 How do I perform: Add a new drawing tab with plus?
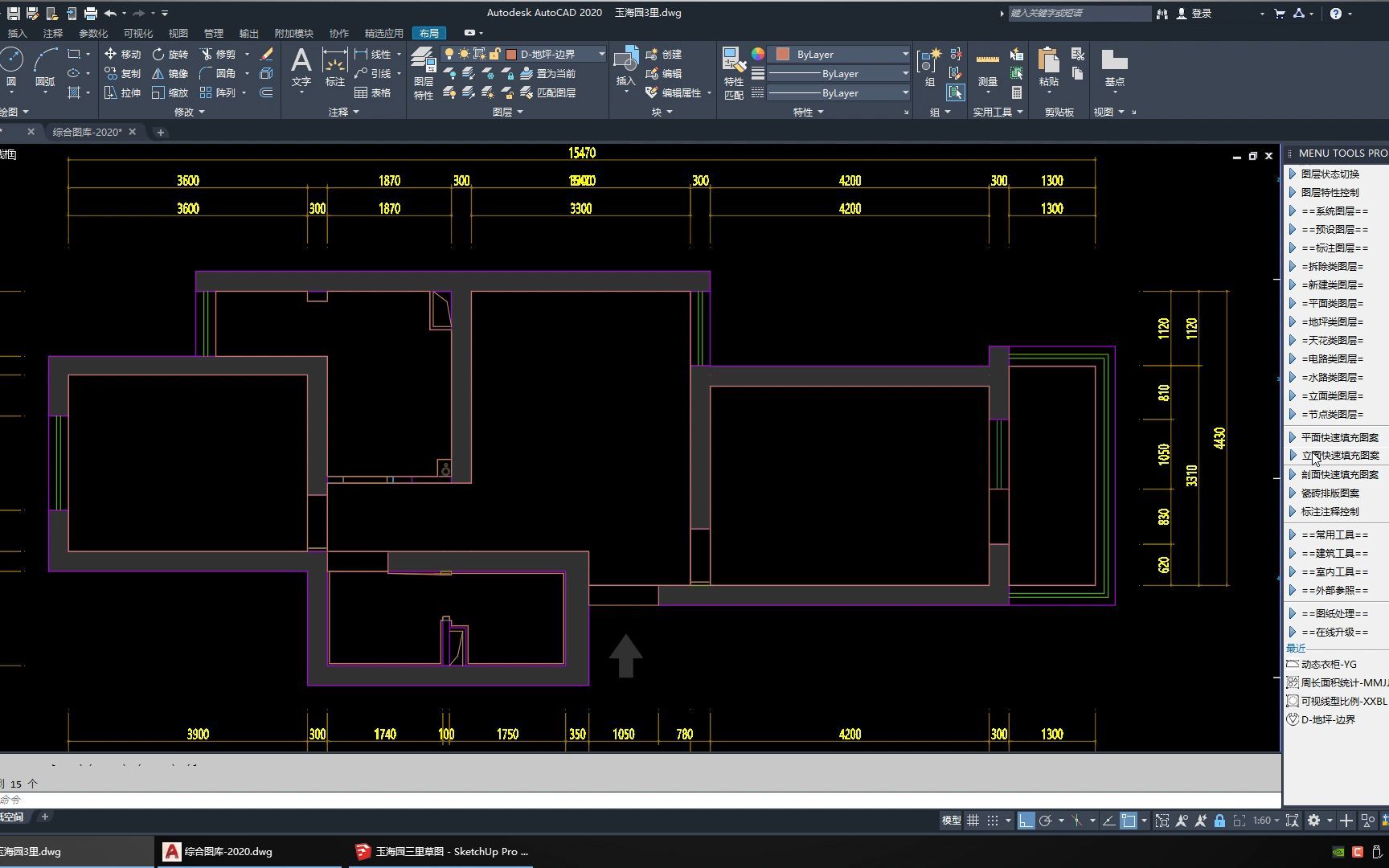coord(160,132)
